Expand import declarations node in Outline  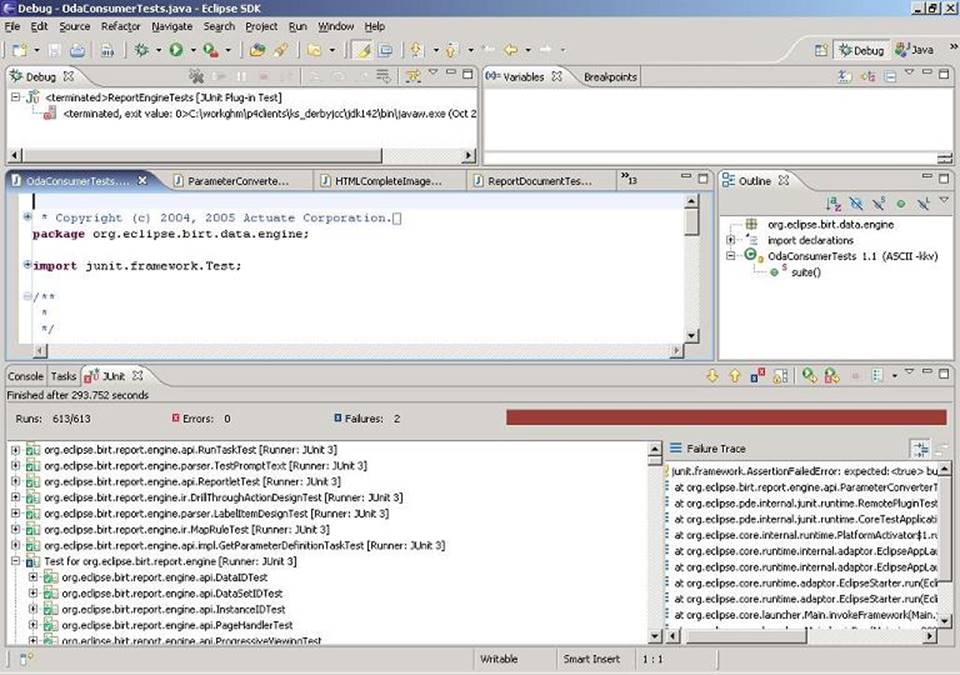pyautogui.click(x=730, y=240)
